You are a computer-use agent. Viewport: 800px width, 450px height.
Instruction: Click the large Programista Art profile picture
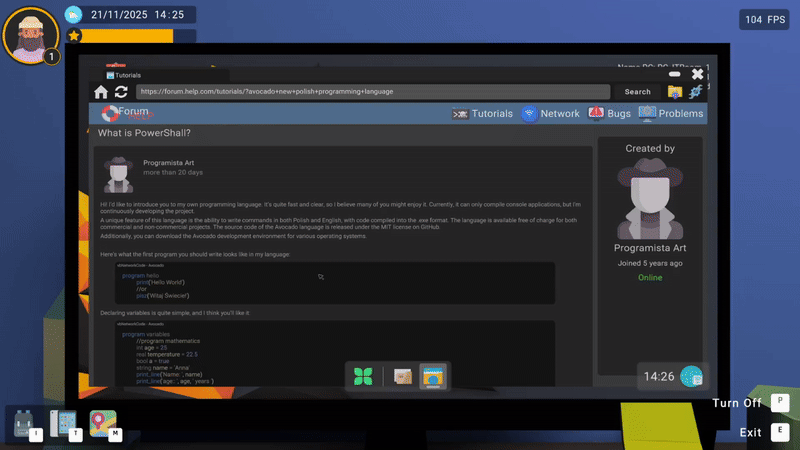(650, 198)
